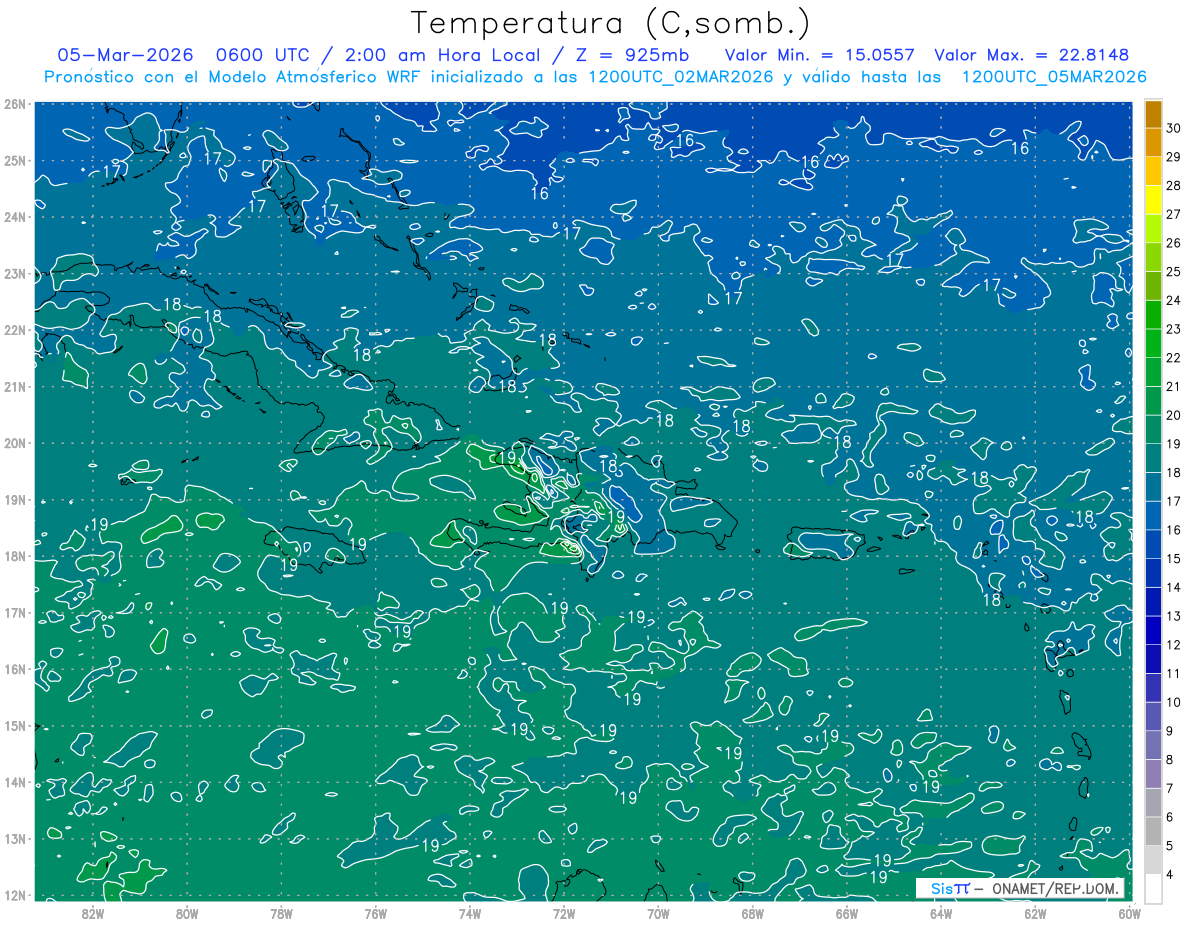Click "1200UTC_05MAR2026" valid-until time text
Viewport: 1200px width, 927px height.
[1053, 77]
